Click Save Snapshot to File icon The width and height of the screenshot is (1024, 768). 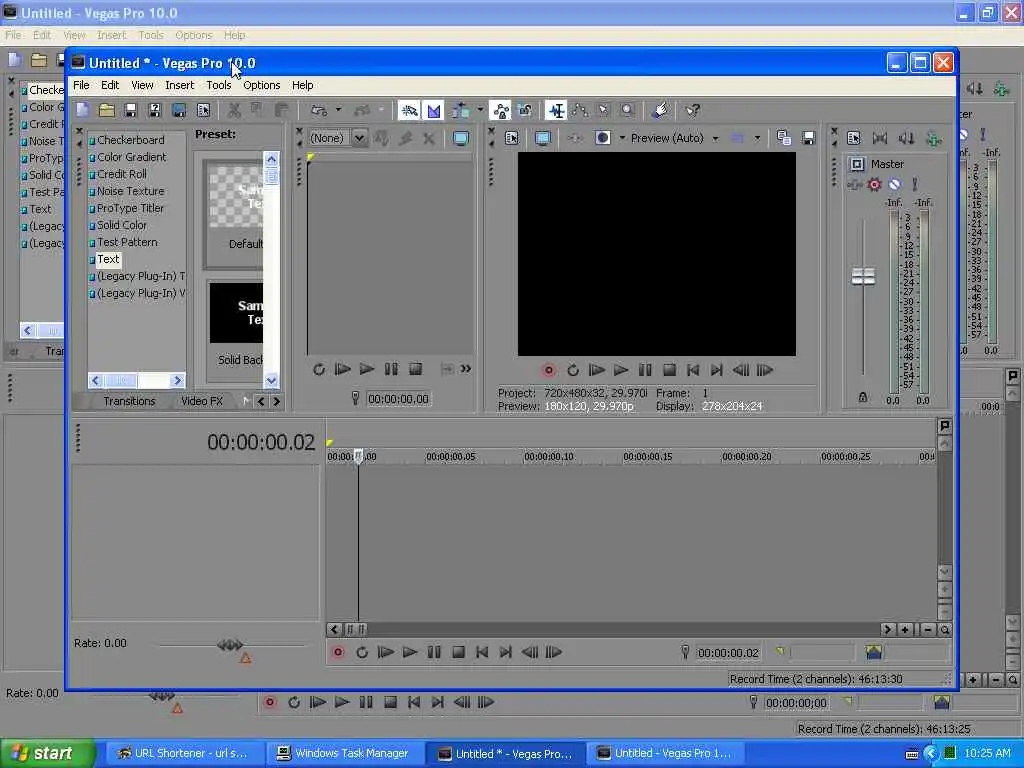[x=808, y=138]
